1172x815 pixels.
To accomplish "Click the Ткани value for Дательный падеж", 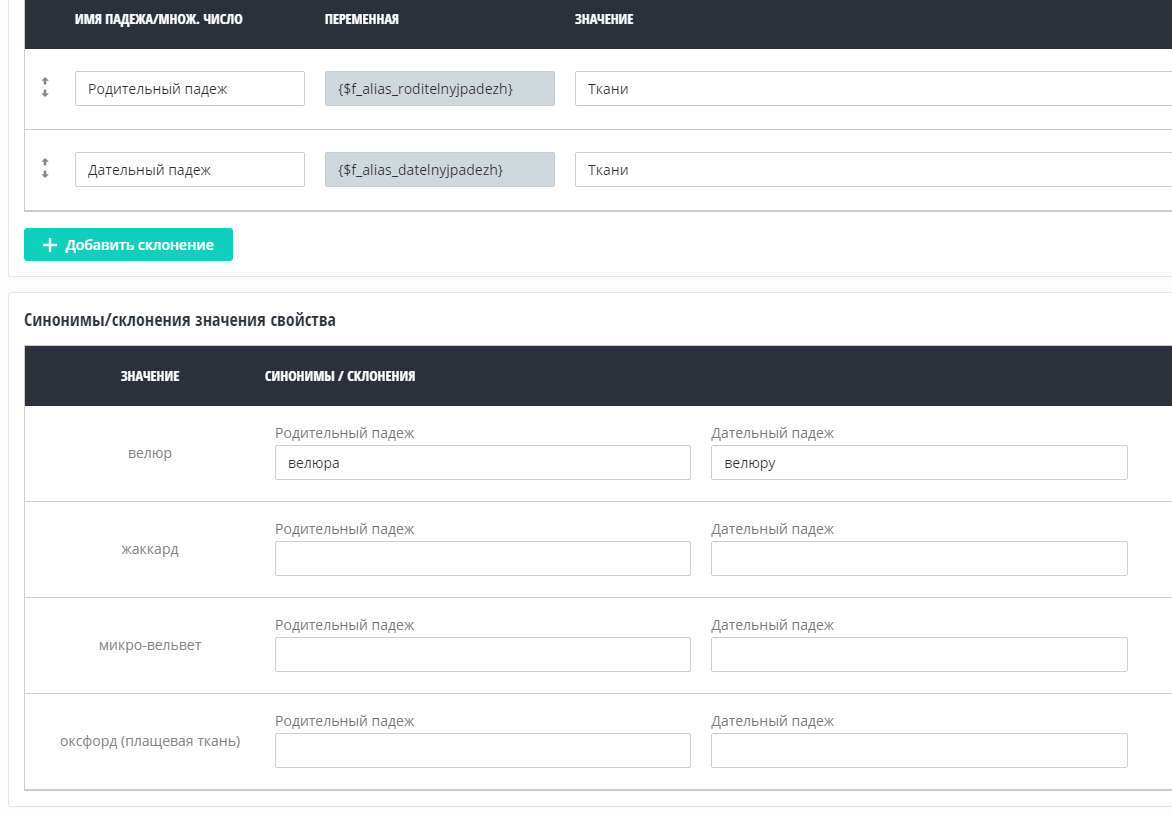I will pos(872,170).
